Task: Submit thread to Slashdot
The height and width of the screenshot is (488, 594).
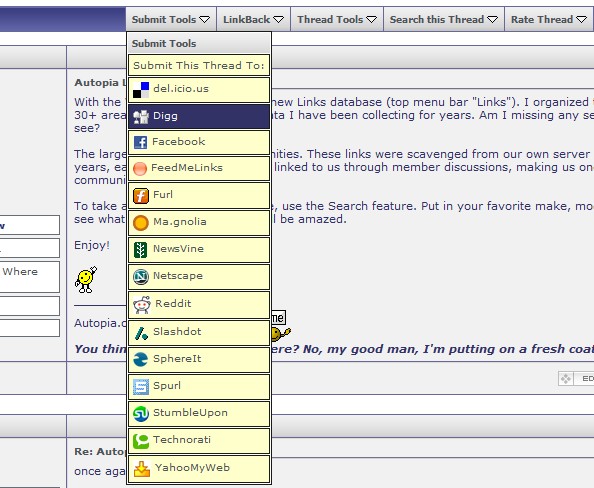Action: 199,333
